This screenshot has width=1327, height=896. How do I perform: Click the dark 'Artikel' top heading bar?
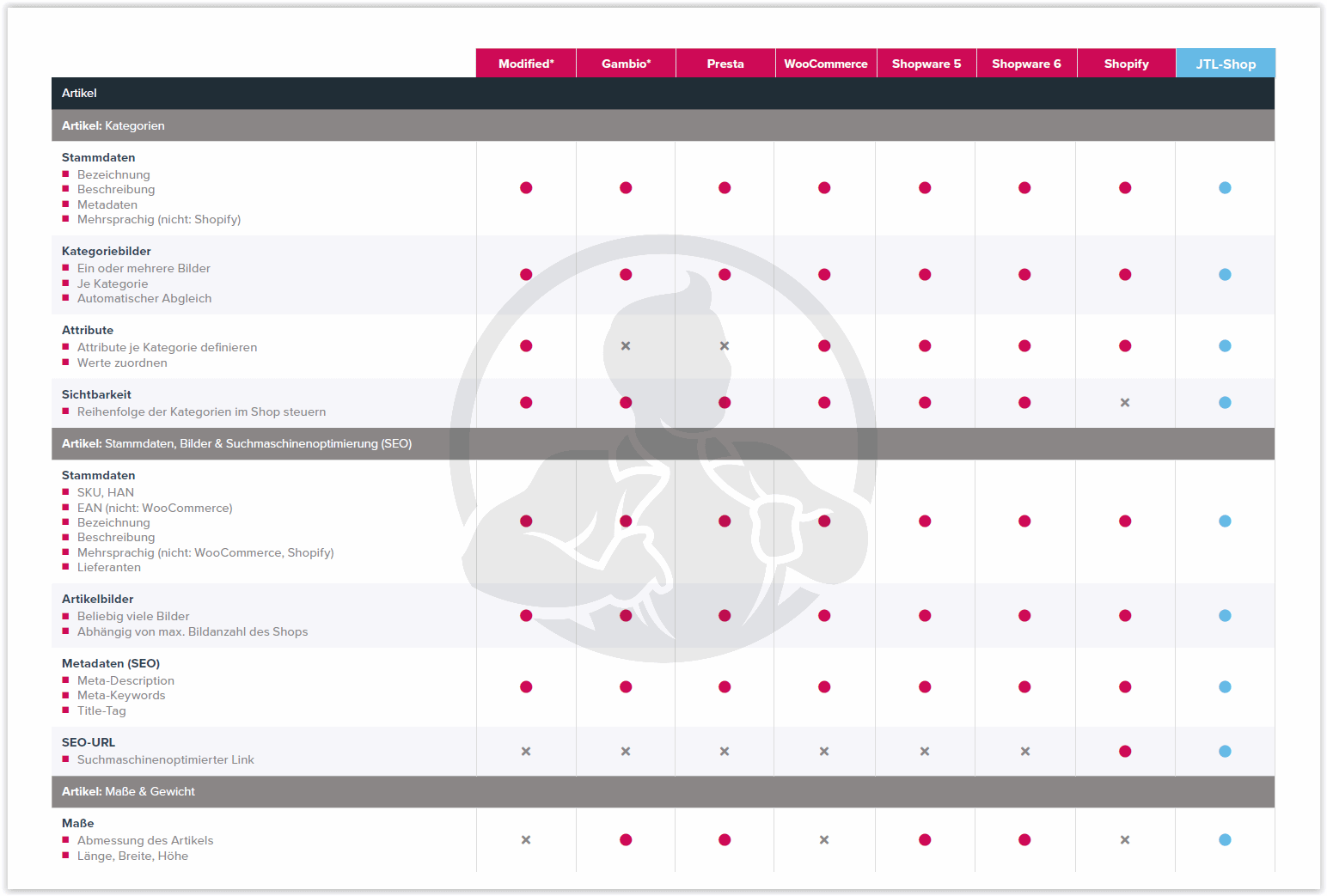click(79, 93)
